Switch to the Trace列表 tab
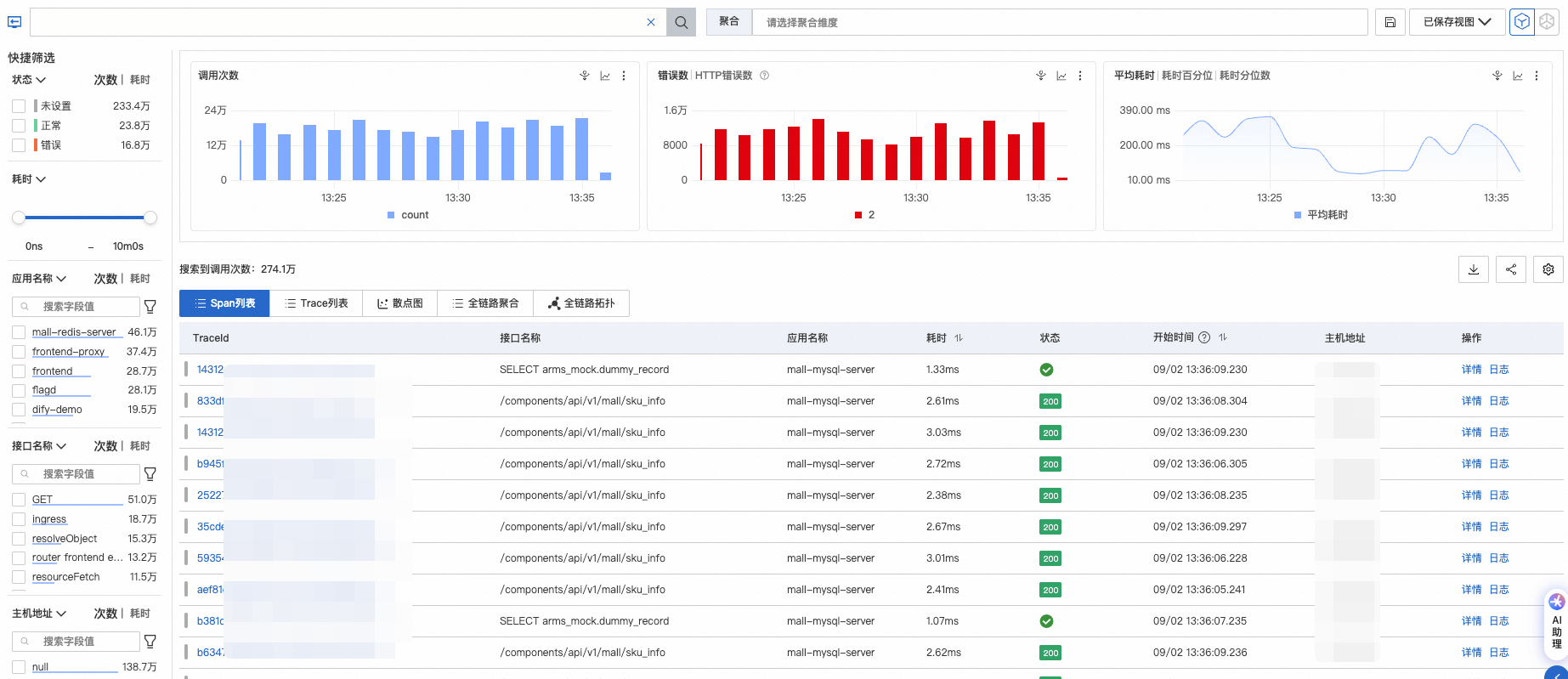The image size is (1568, 679). (x=316, y=303)
